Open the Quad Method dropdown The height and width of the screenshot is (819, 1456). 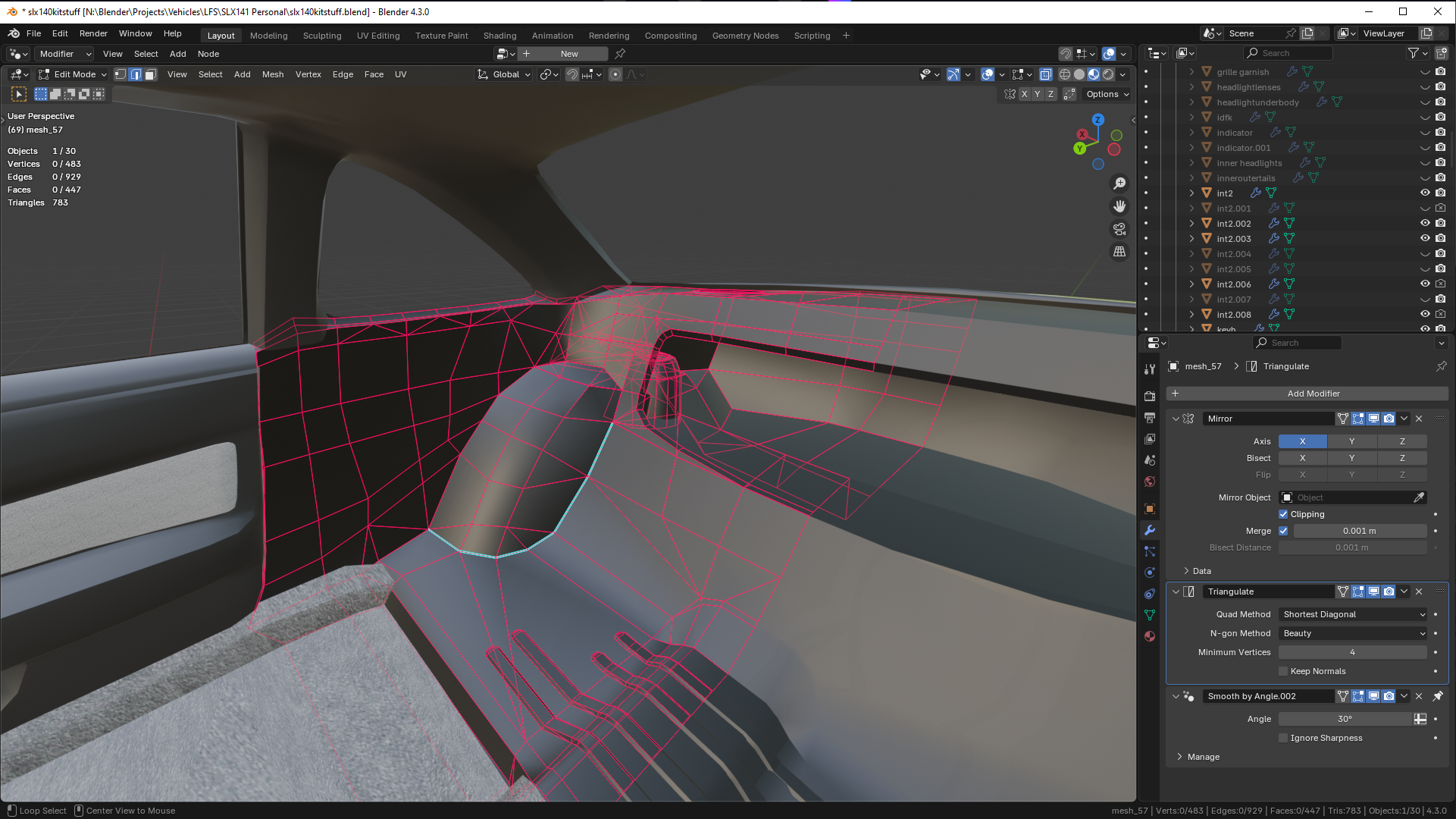pyautogui.click(x=1353, y=614)
